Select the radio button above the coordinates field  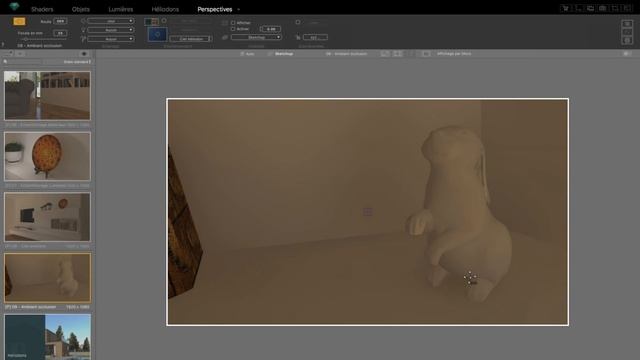click(x=298, y=22)
